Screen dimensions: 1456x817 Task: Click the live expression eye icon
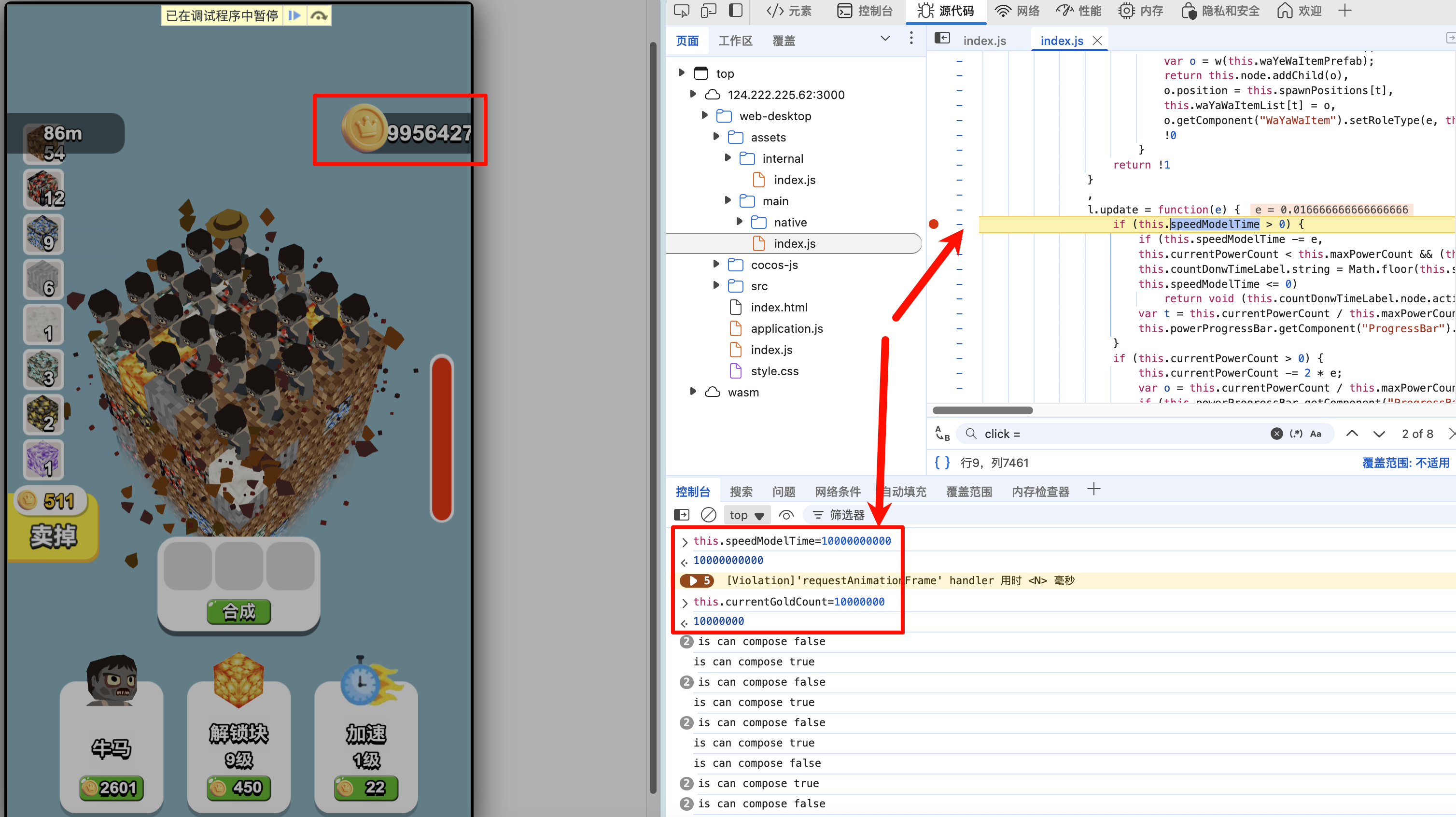tap(786, 515)
